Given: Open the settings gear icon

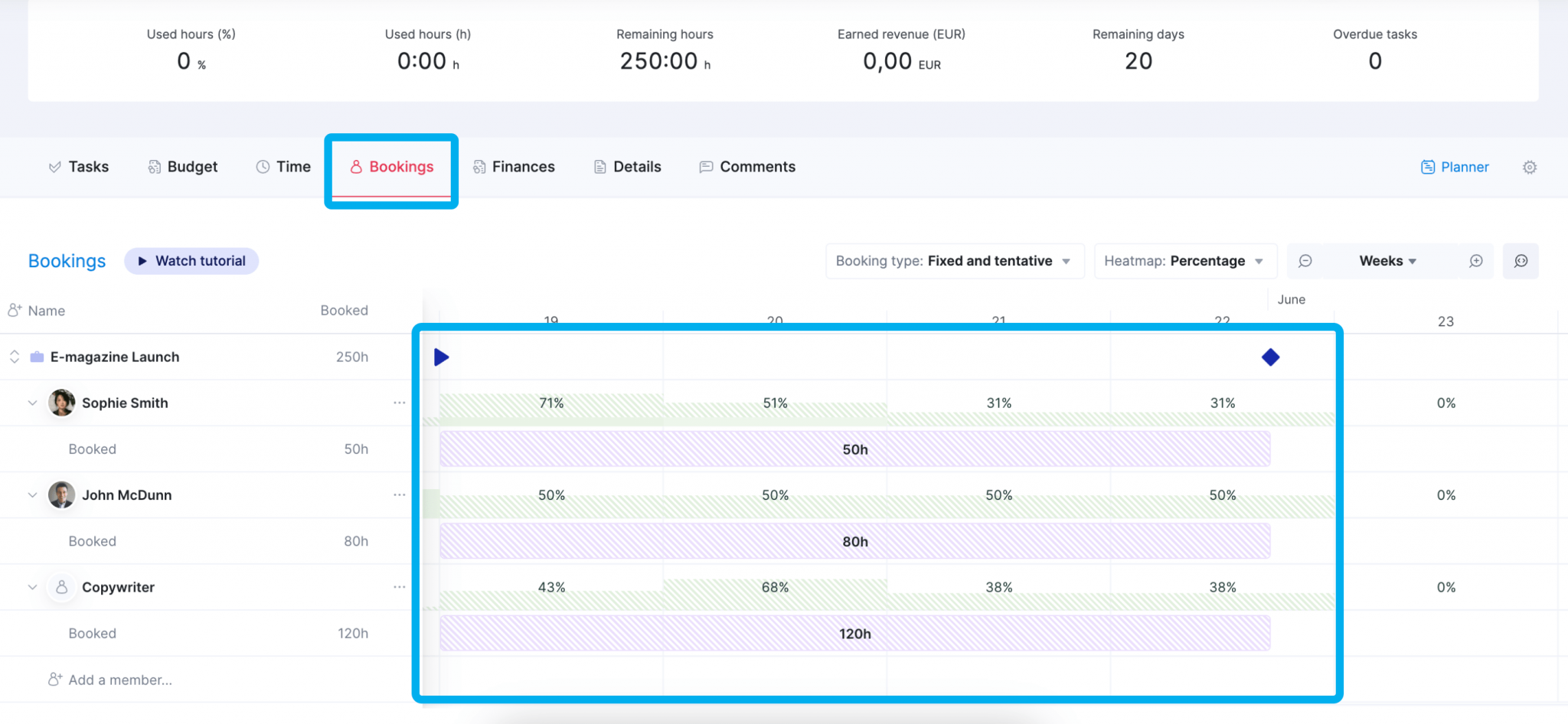Looking at the screenshot, I should pos(1529,167).
